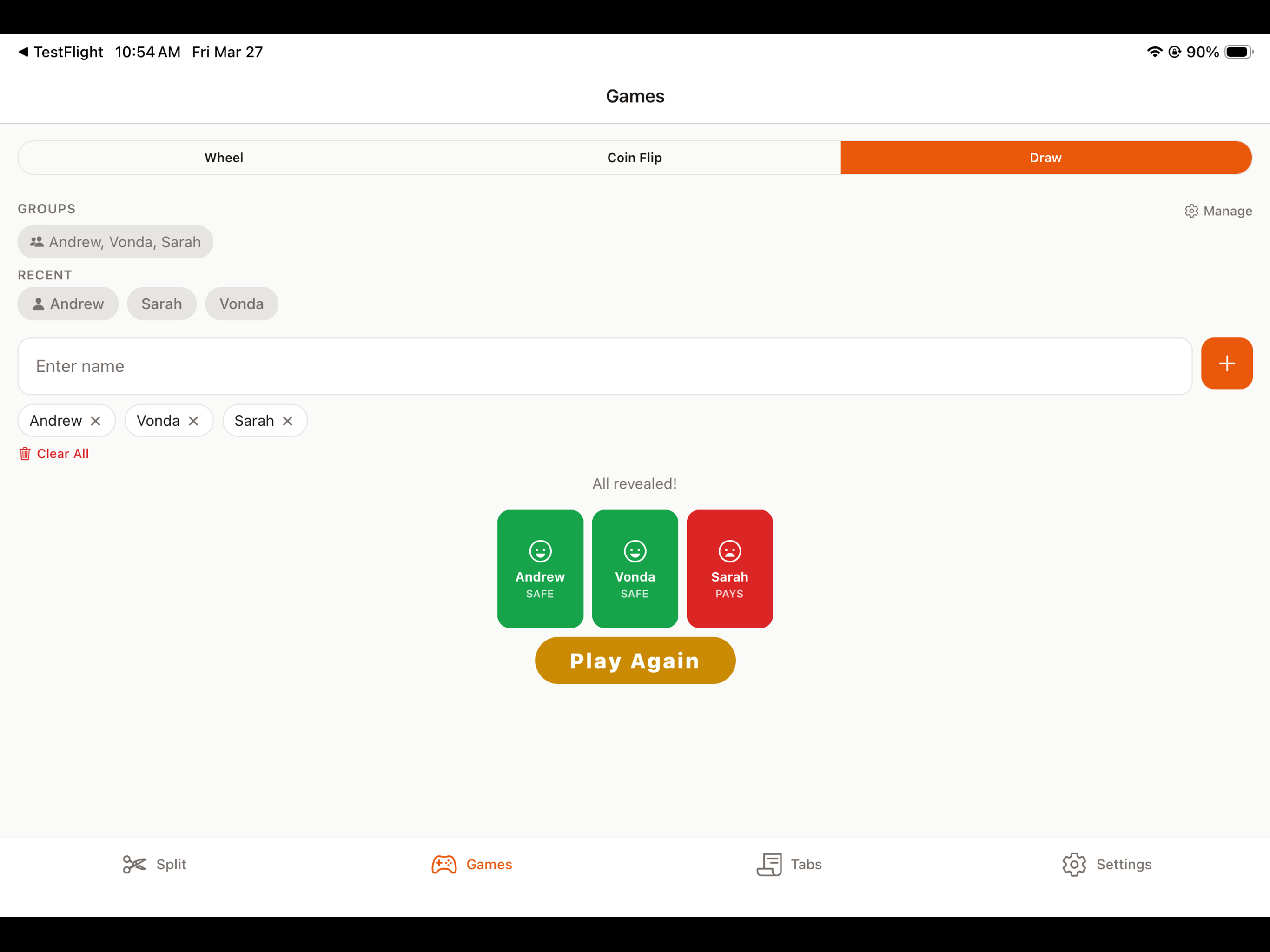Viewport: 1270px width, 952px height.
Task: Click the group people icon on chip
Action: pyautogui.click(x=37, y=242)
